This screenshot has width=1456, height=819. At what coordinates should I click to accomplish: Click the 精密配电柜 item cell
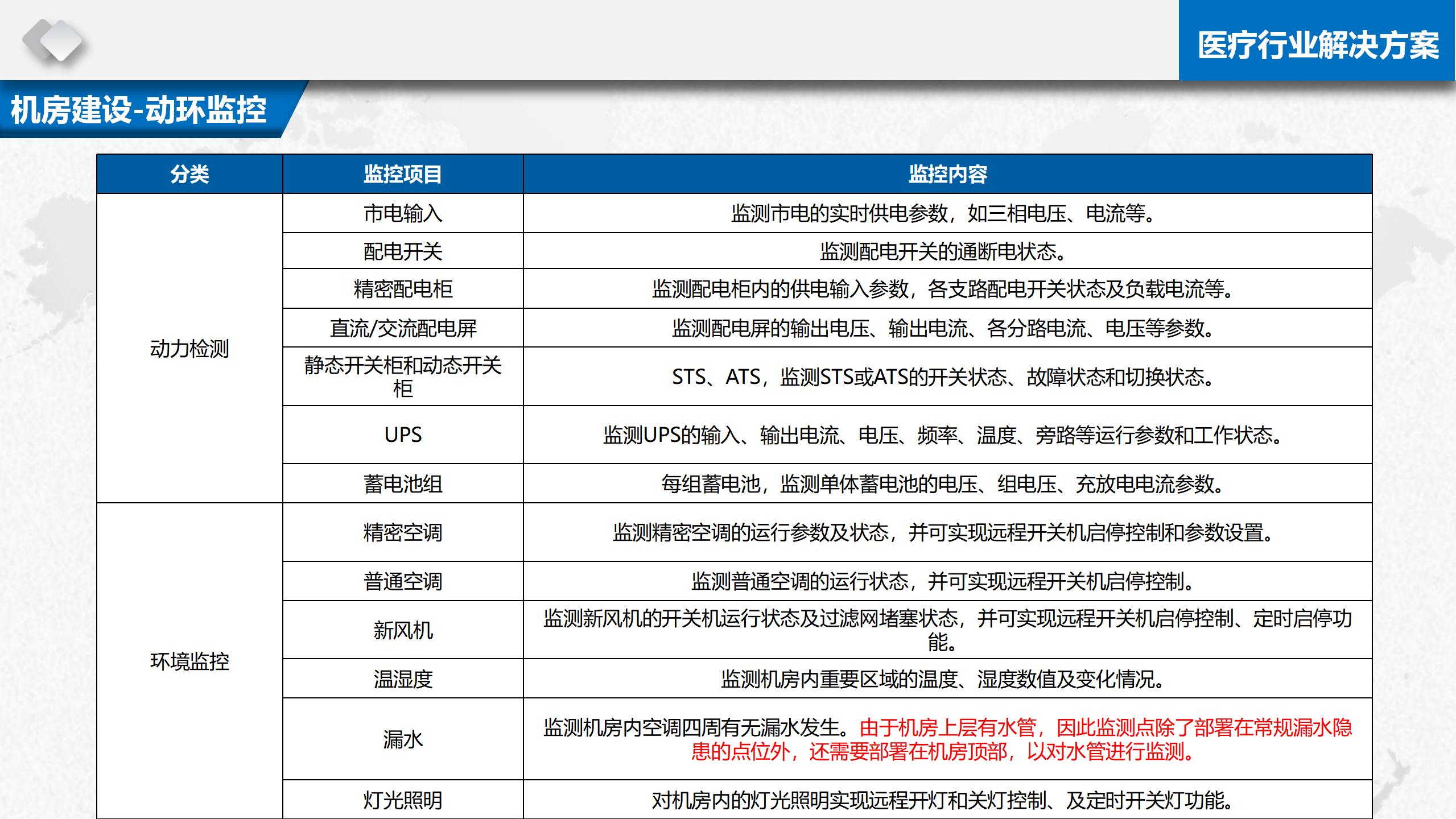click(x=403, y=289)
